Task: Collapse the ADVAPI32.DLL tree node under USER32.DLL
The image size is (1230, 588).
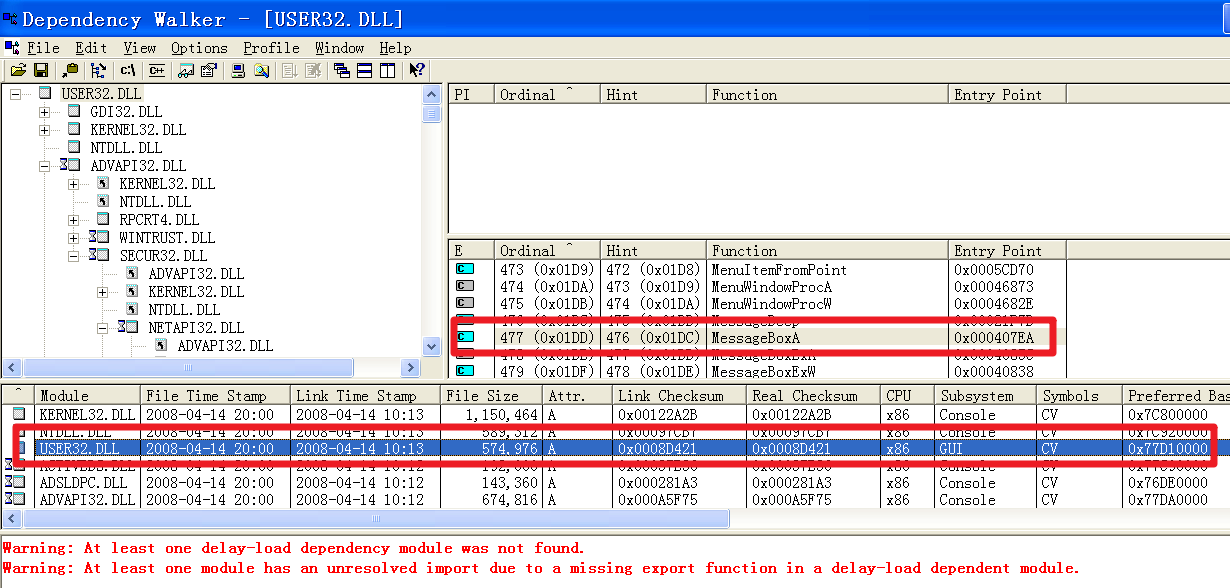Action: click(x=44, y=165)
